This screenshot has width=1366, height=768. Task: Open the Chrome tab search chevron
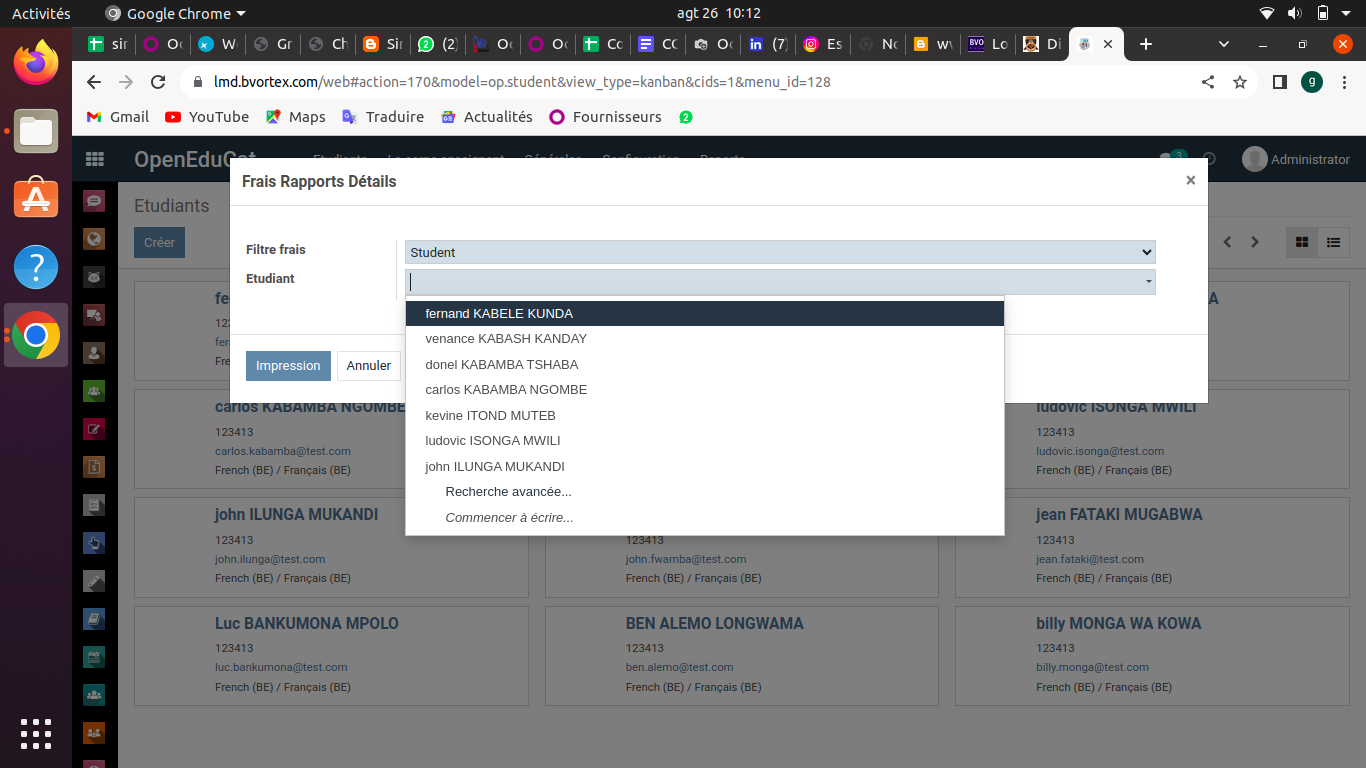[1224, 44]
